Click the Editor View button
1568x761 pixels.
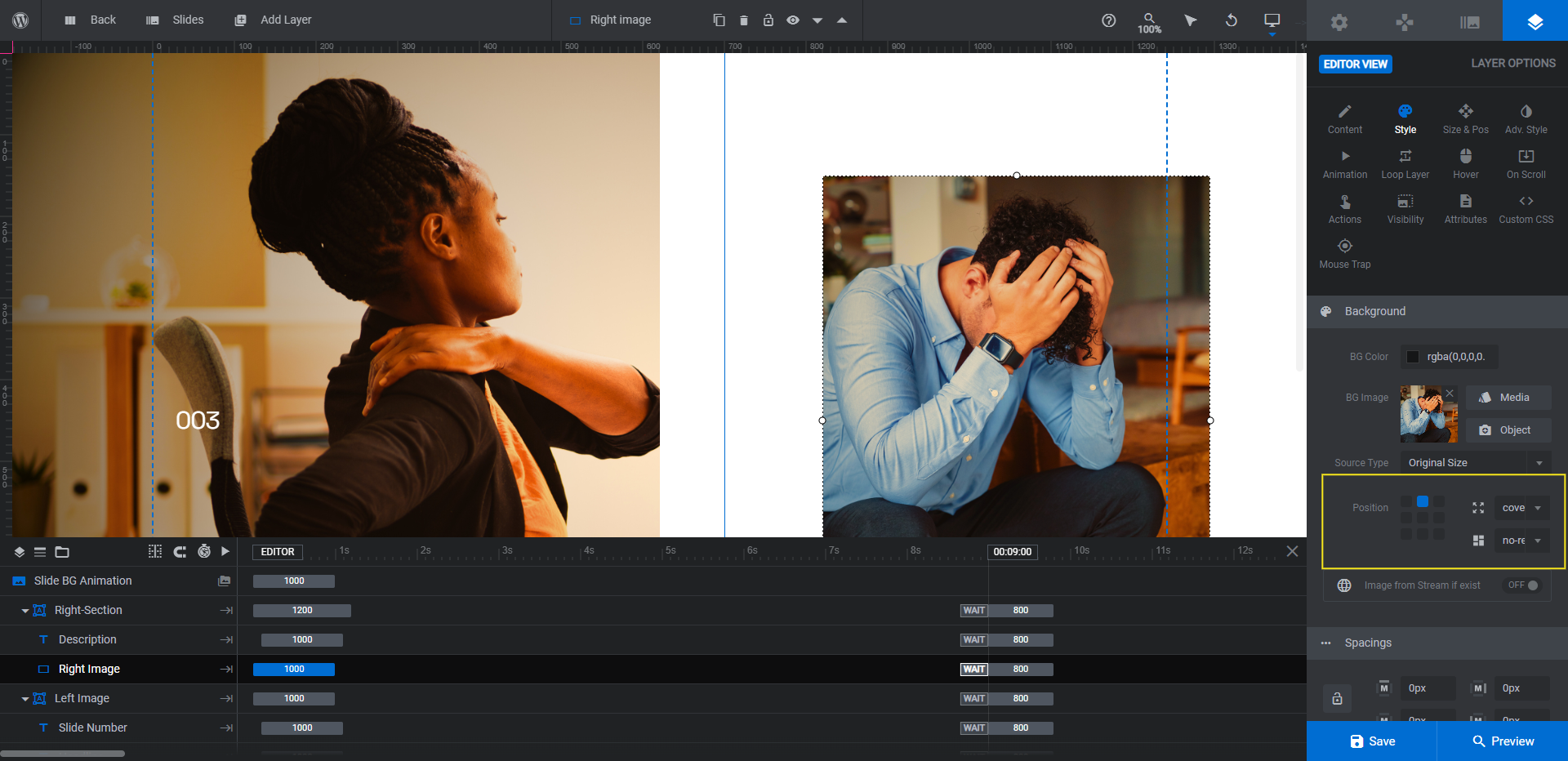(1355, 64)
